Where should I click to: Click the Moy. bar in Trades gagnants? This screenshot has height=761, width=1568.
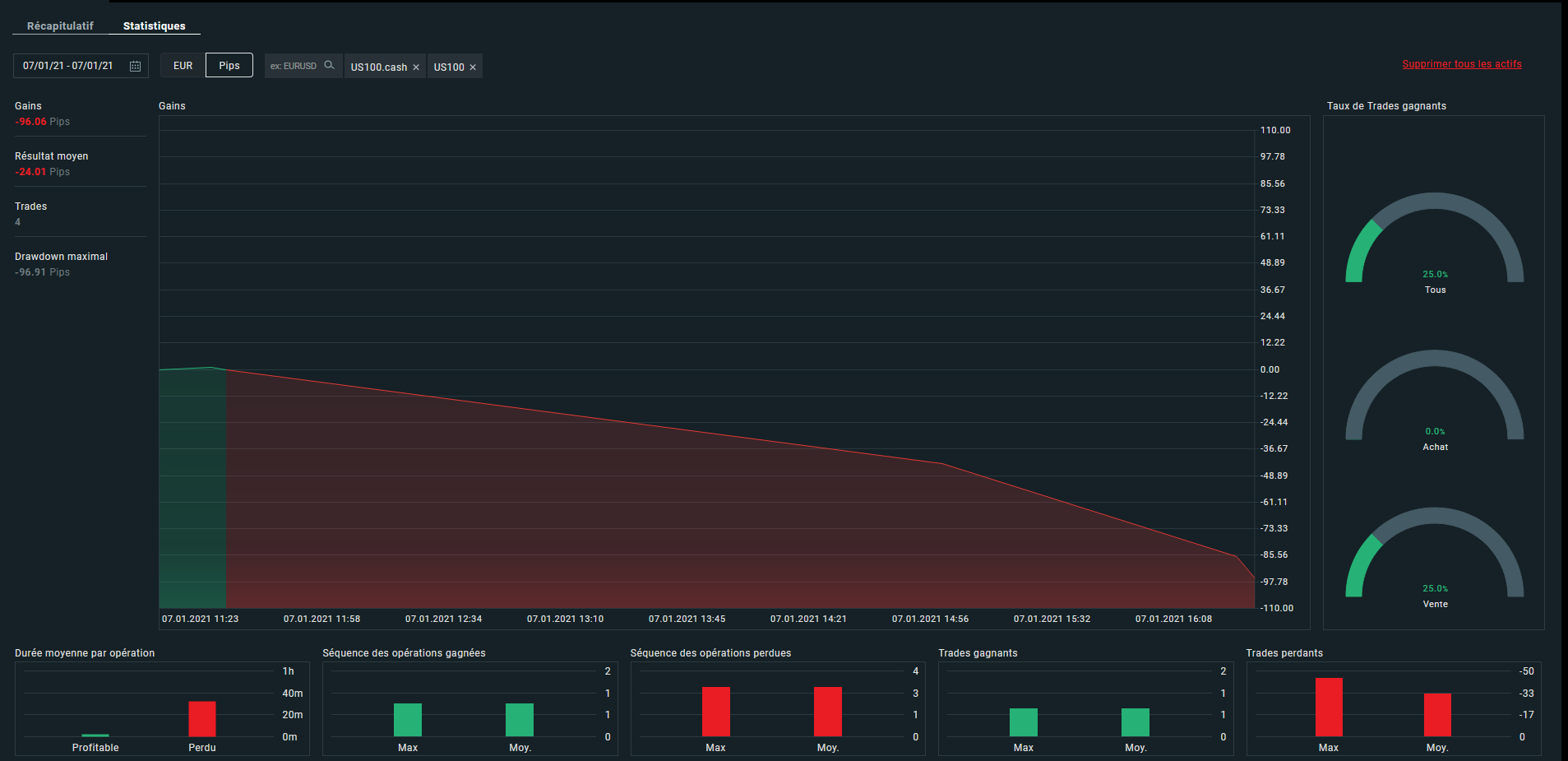pos(1136,722)
